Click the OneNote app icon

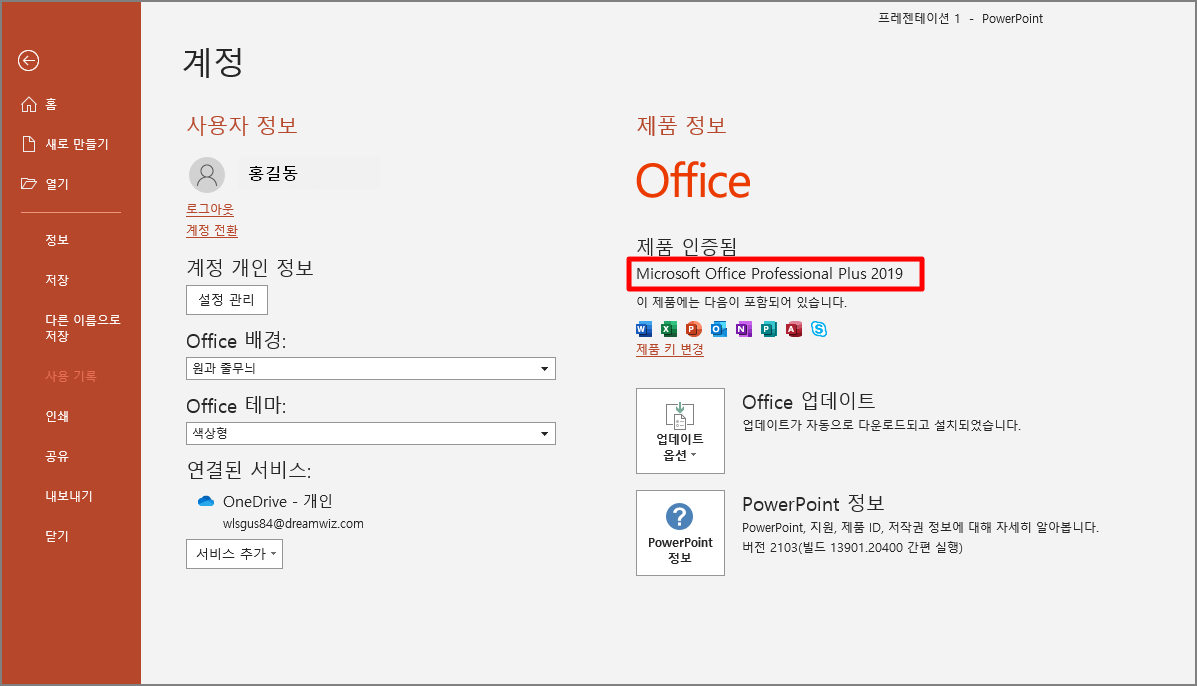744,329
